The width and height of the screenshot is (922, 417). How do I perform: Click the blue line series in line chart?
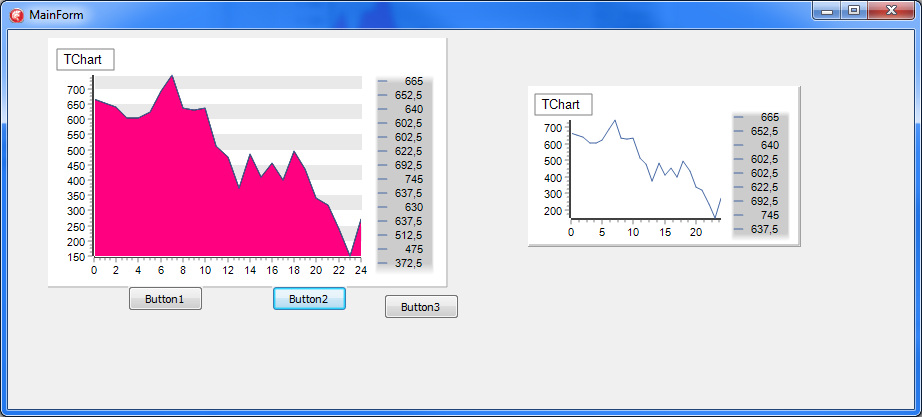coord(647,169)
